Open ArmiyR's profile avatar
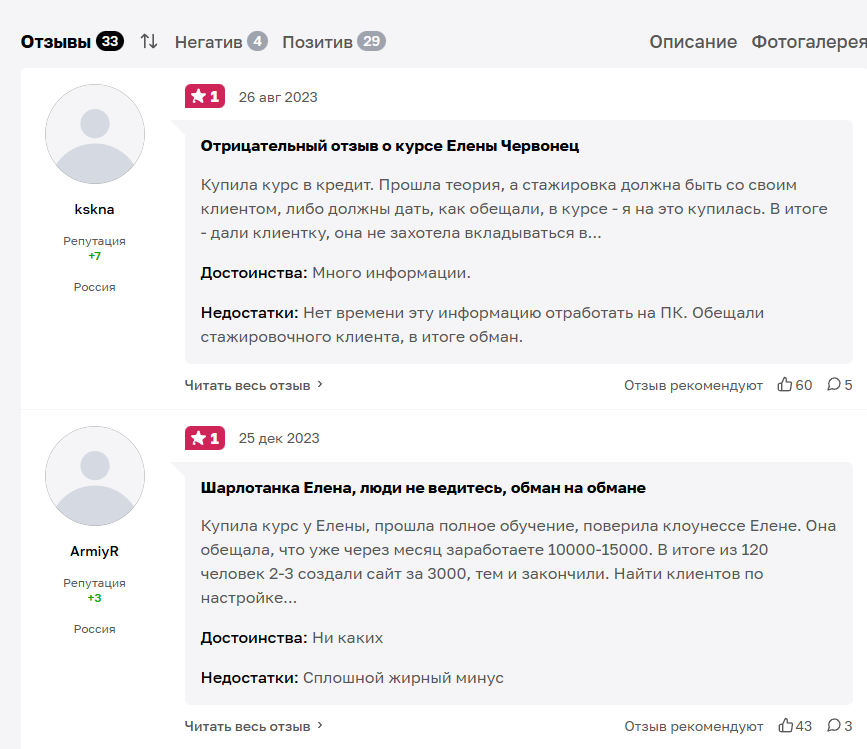Image resolution: width=867 pixels, height=749 pixels. click(x=95, y=476)
